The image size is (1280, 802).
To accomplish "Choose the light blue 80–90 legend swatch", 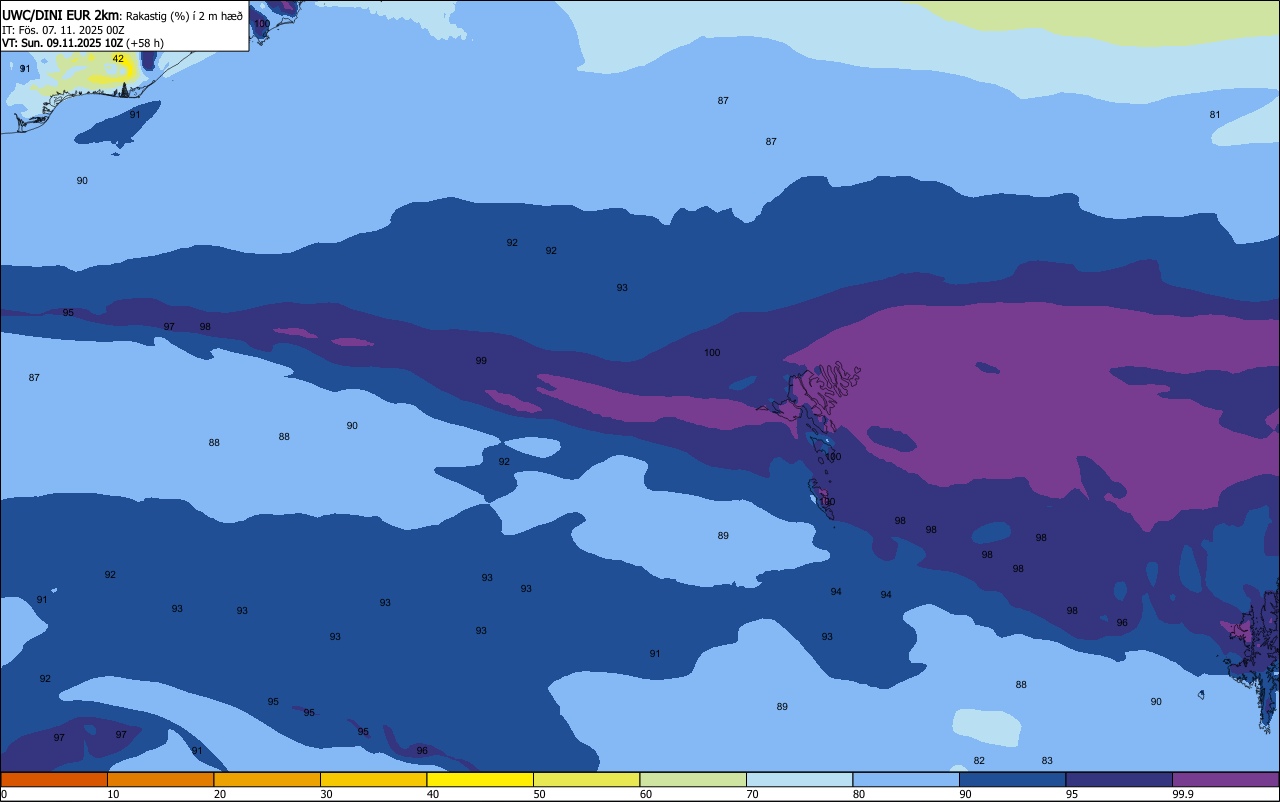I will (x=906, y=779).
